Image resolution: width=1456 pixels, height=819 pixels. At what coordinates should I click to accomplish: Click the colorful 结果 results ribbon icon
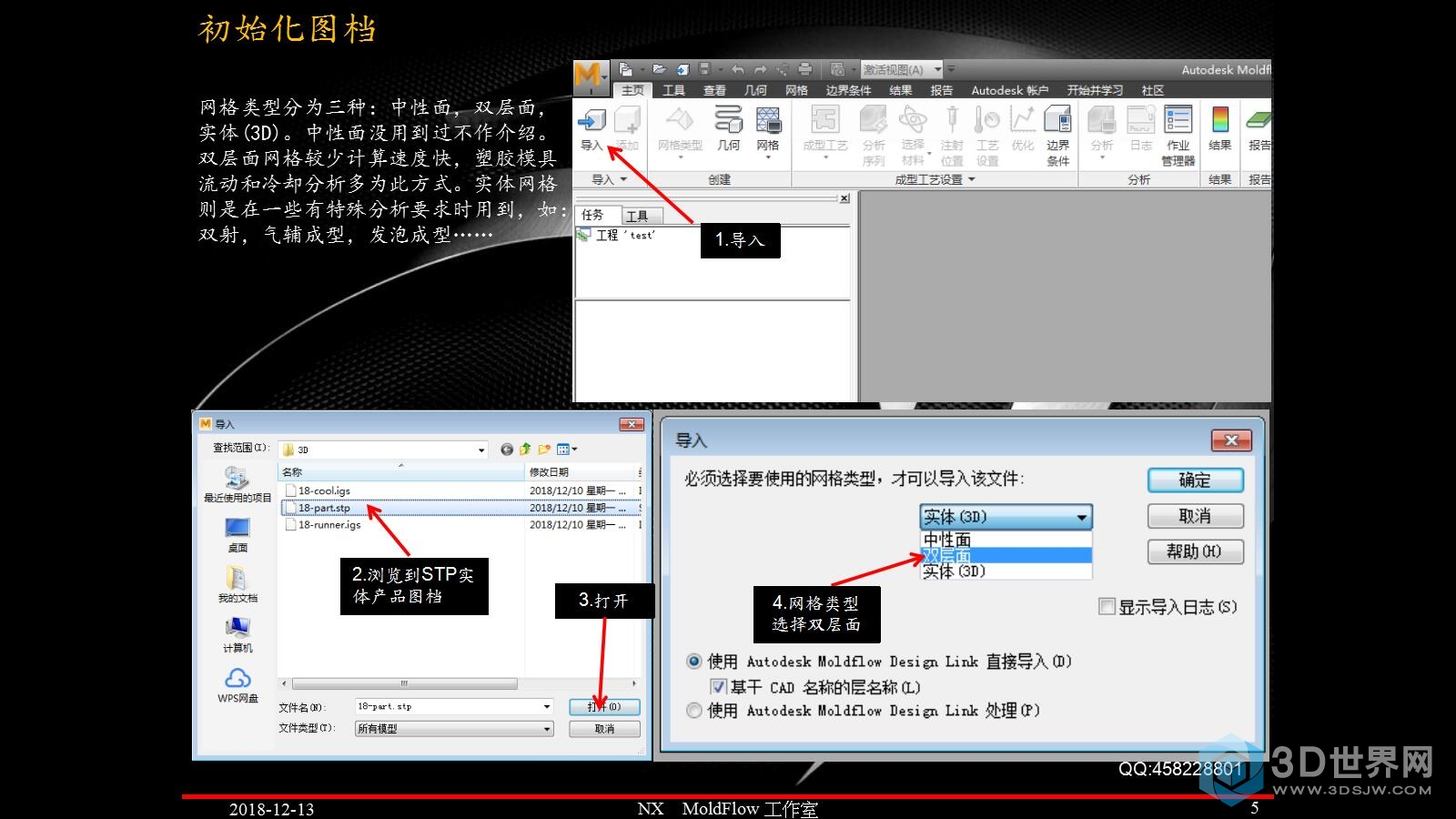(x=1220, y=120)
